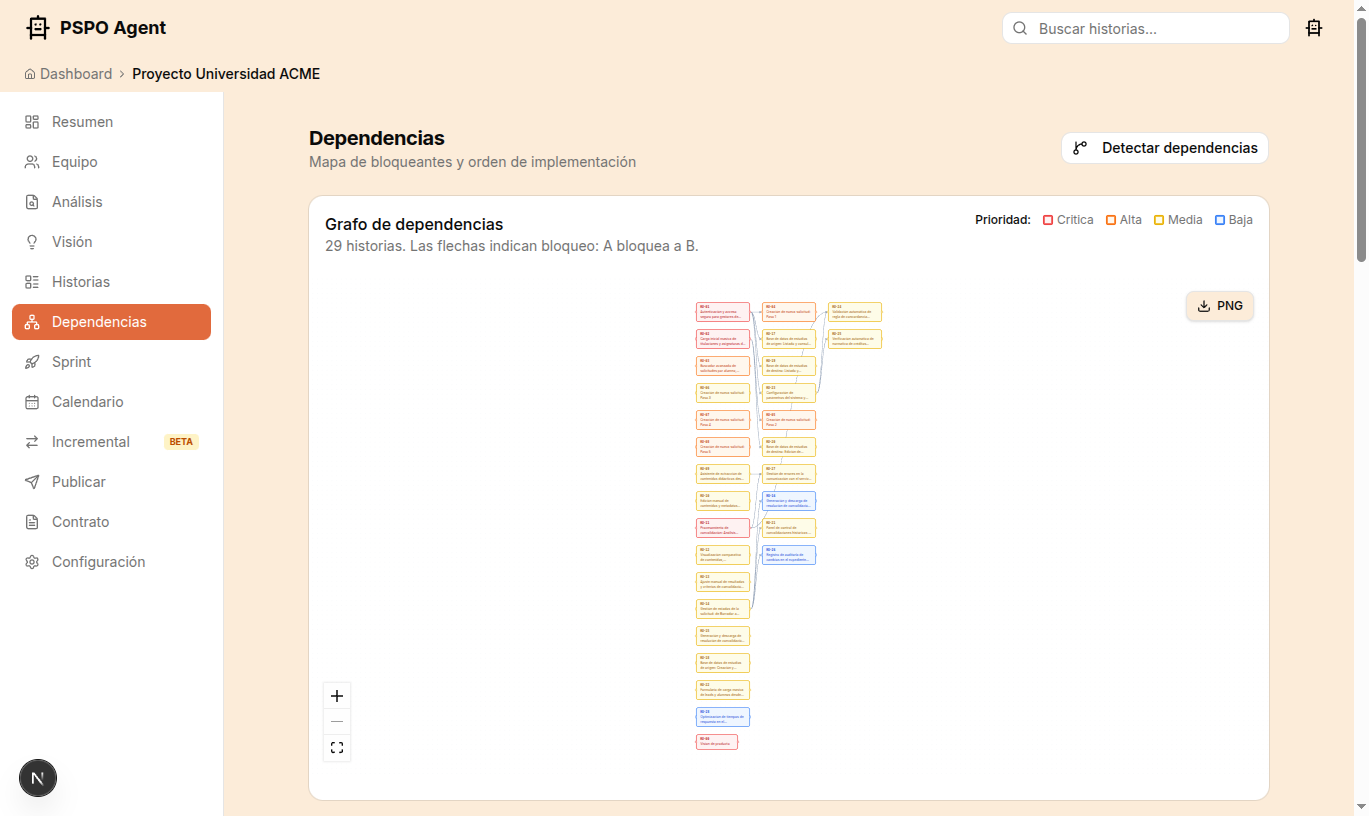Click the grid icon next to Resumen
1369x816 pixels.
click(x=30, y=121)
